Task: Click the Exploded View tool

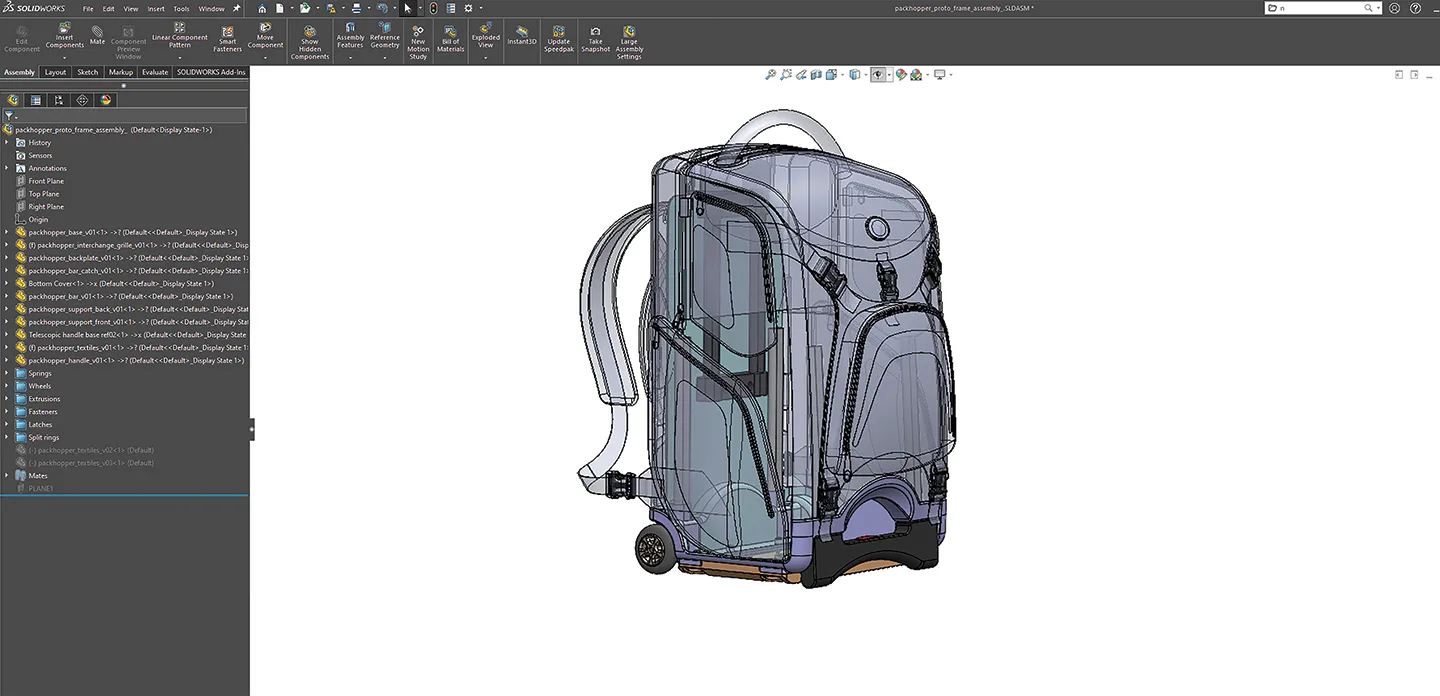Action: pos(485,36)
